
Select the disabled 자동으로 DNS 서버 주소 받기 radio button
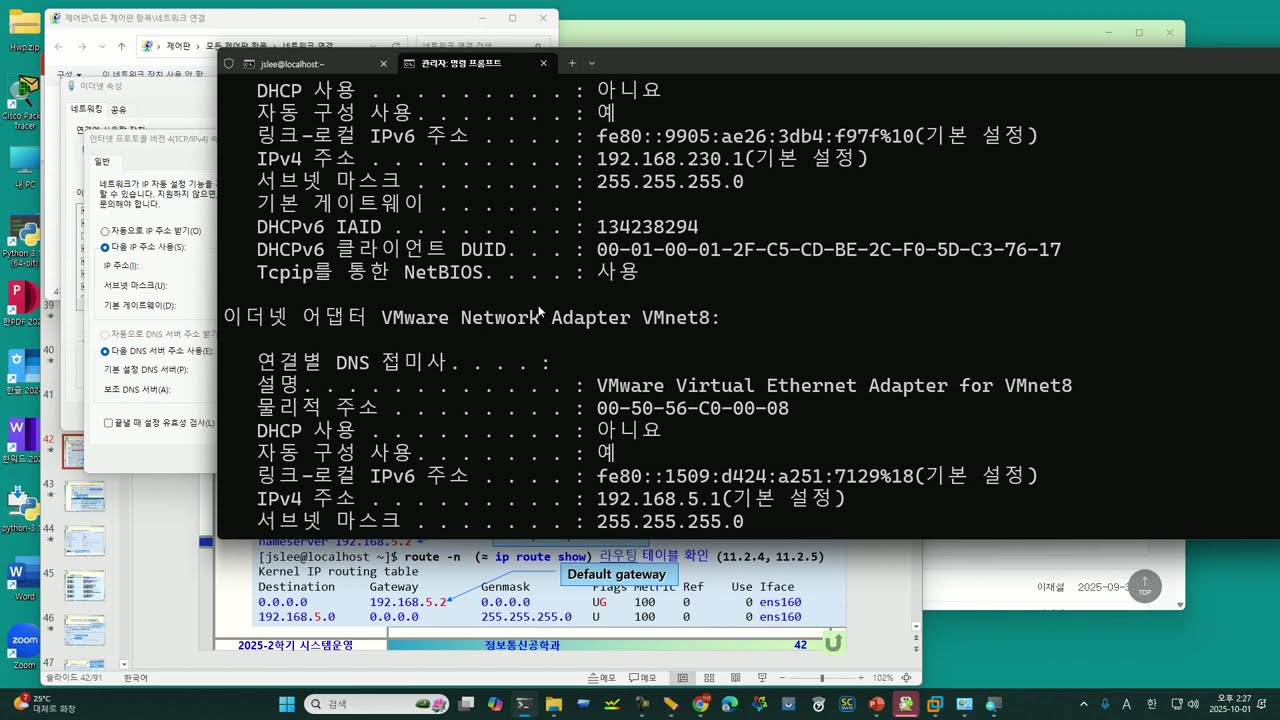tap(105, 334)
